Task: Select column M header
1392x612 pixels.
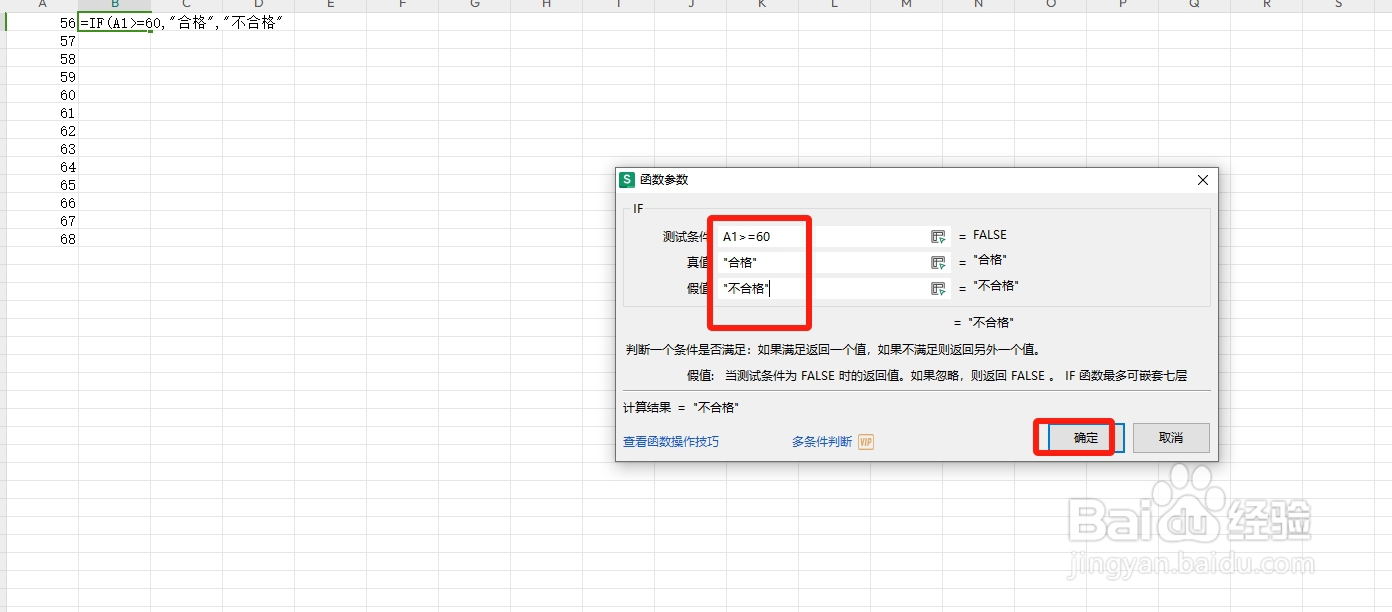Action: [x=907, y=6]
